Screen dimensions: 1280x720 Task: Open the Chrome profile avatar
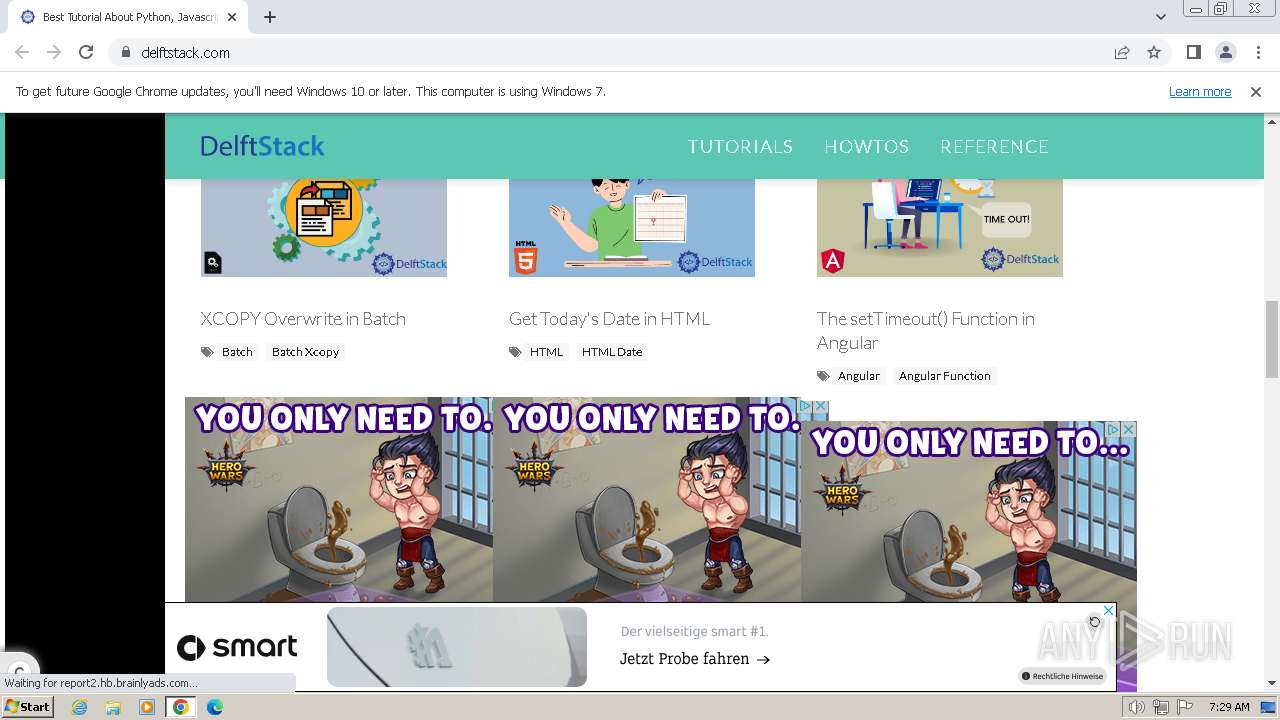(1225, 52)
